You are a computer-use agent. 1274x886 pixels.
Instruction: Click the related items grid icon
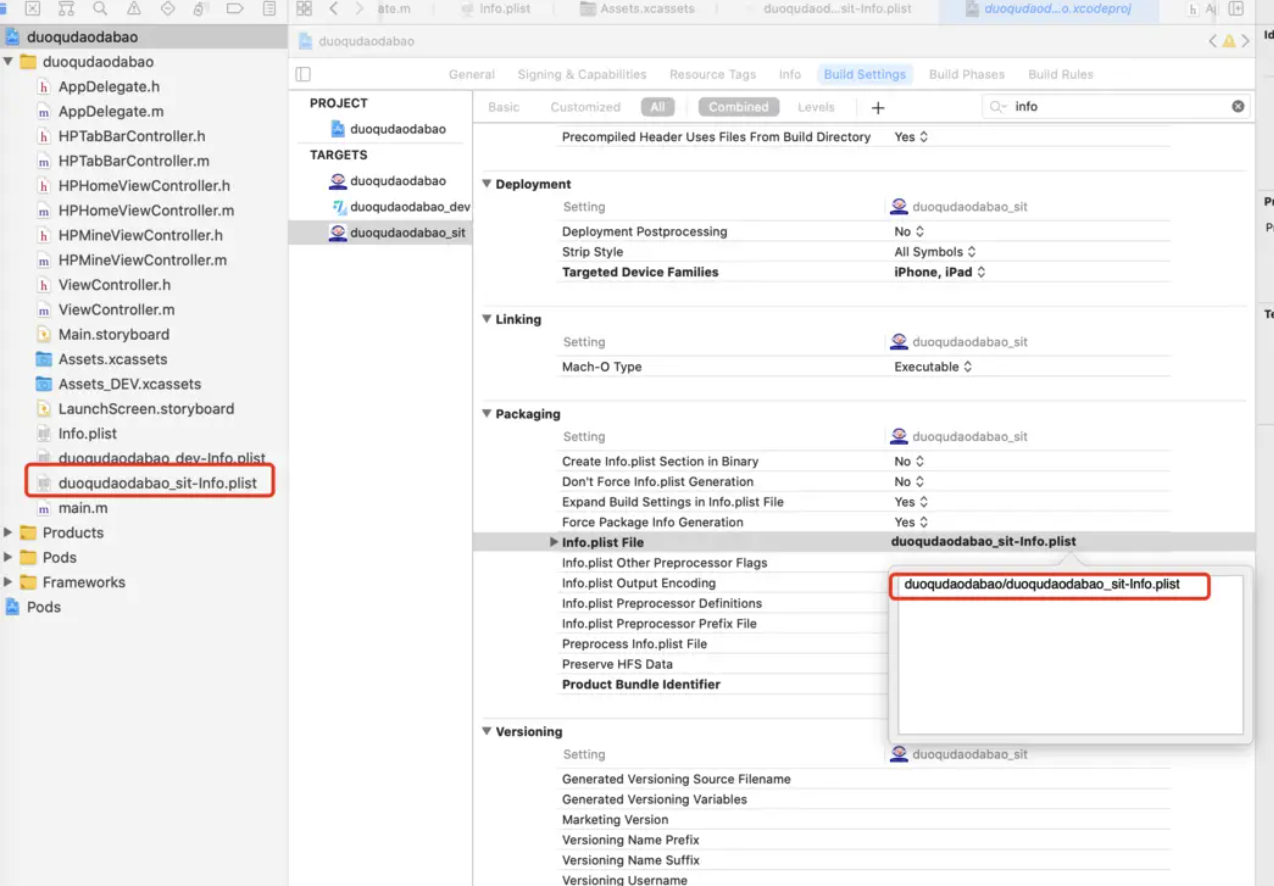click(x=304, y=9)
